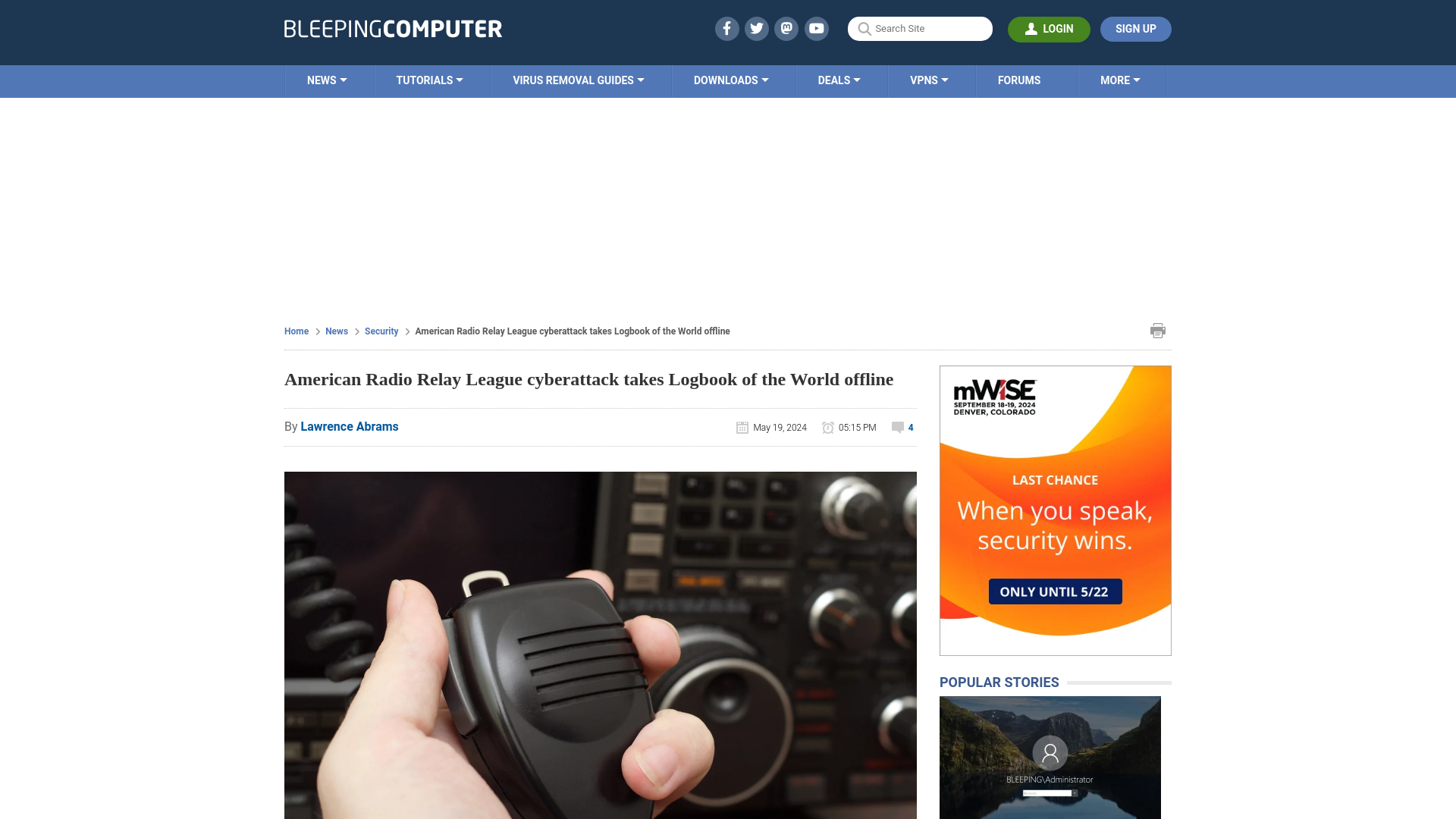Click the calendar date icon next to May 19
The width and height of the screenshot is (1456, 819).
tap(742, 427)
